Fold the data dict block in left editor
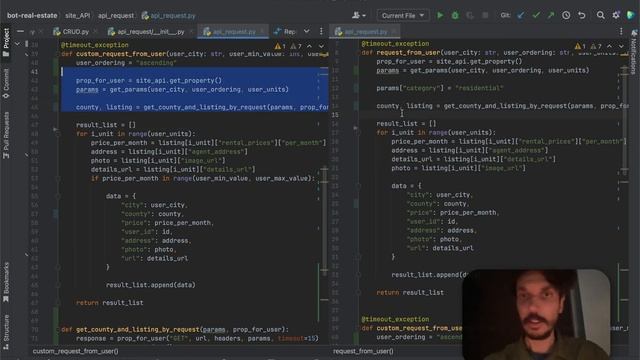 [x=57, y=196]
